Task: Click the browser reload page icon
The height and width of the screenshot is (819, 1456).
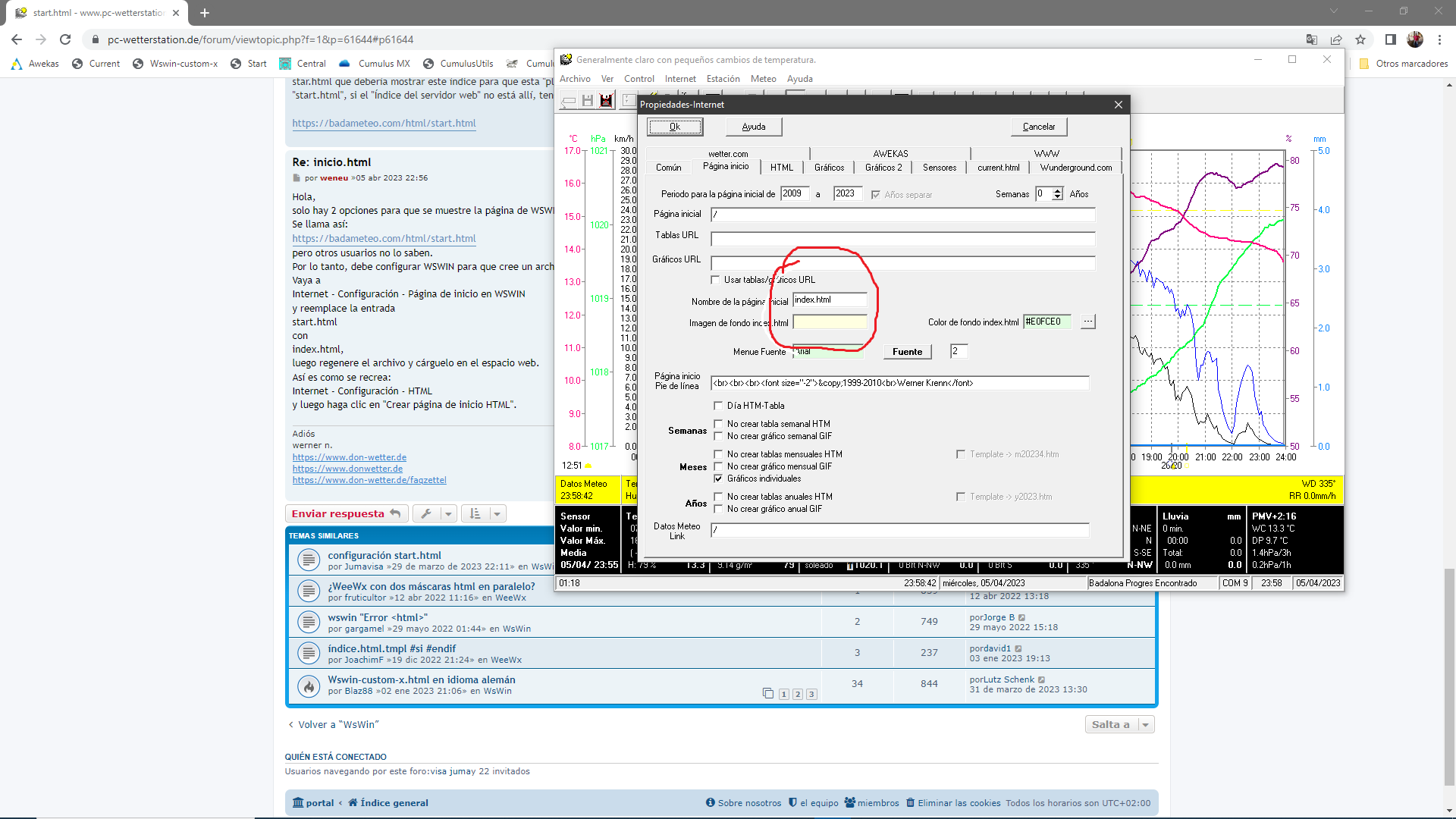Action: 65,39
